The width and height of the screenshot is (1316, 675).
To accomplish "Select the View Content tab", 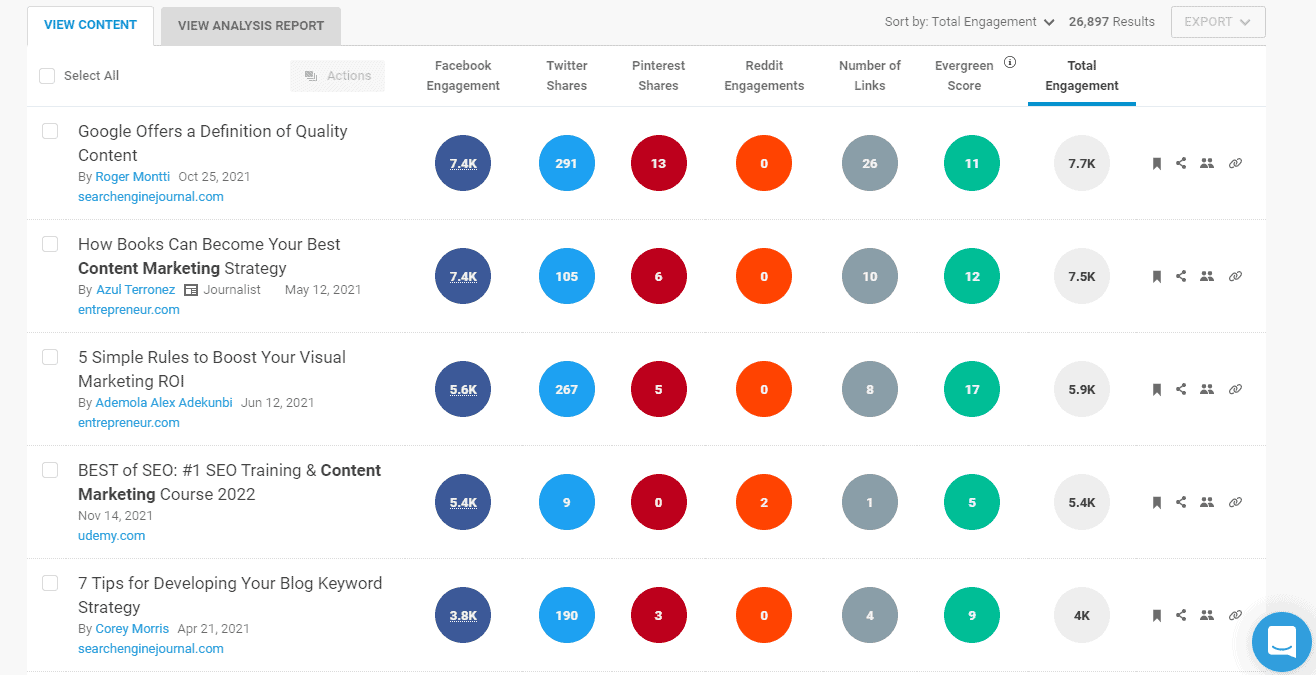I will pos(90,25).
